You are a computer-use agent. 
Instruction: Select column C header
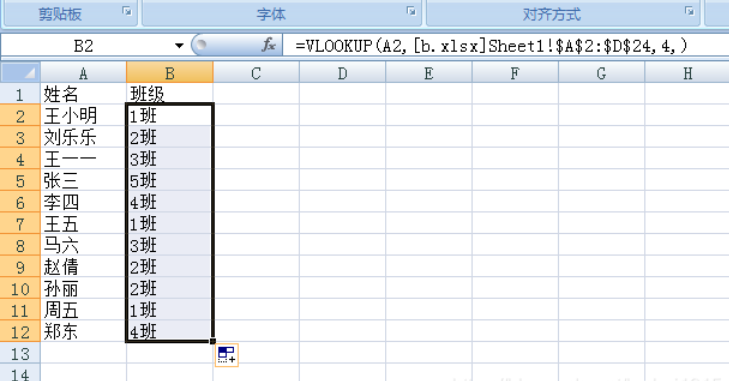[x=256, y=73]
